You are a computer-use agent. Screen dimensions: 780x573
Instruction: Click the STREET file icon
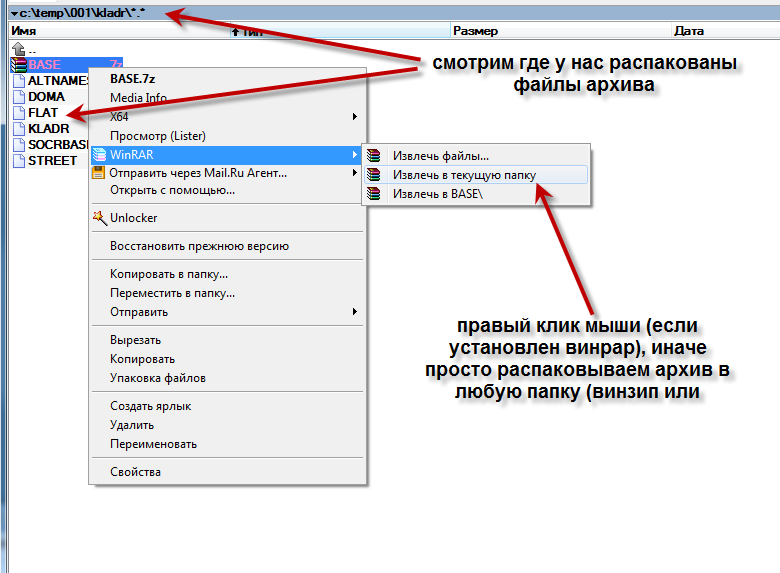tap(18, 161)
